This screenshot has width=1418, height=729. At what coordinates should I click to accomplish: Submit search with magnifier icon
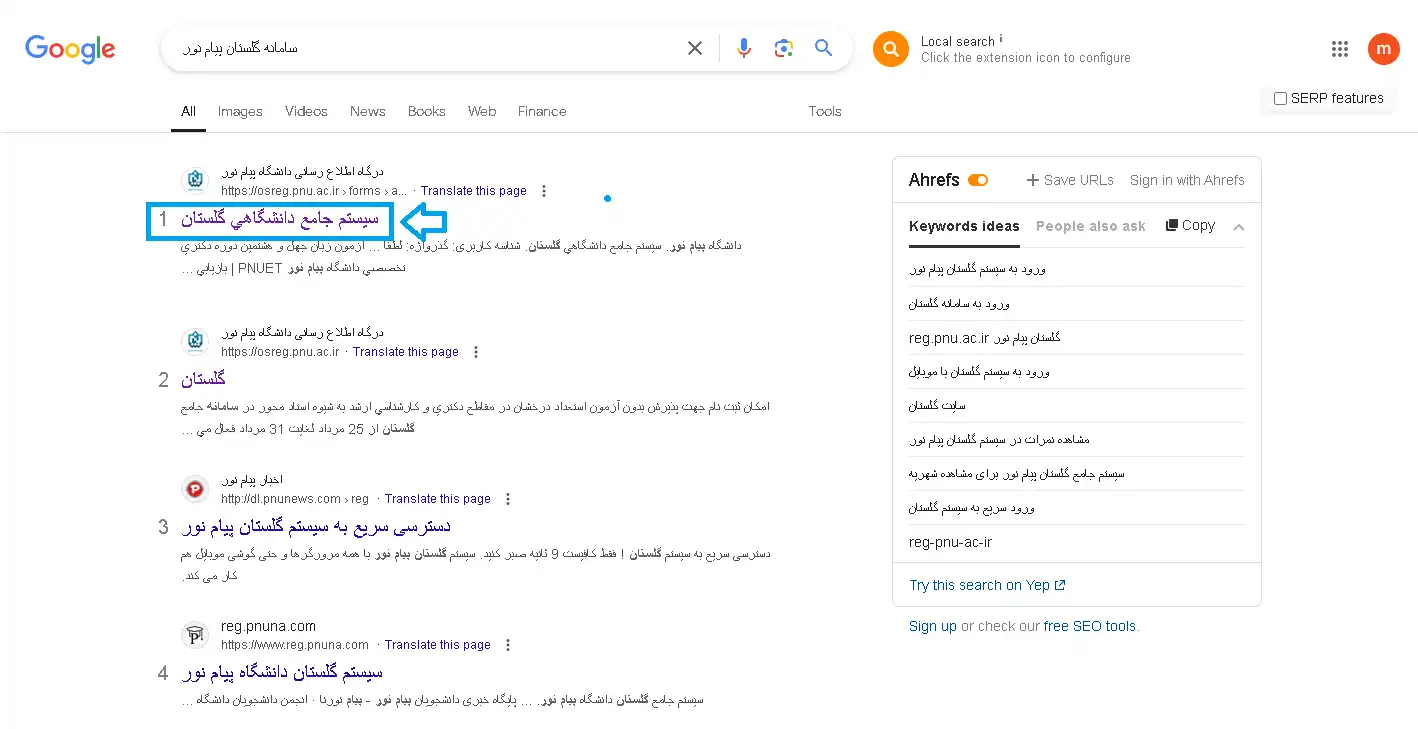click(x=824, y=48)
